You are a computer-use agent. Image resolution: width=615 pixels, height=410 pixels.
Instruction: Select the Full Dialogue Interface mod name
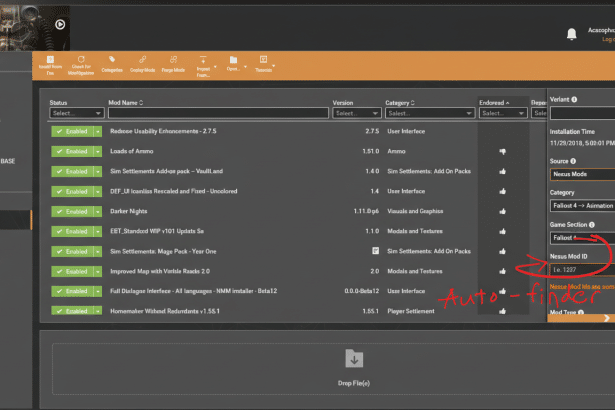pos(193,291)
